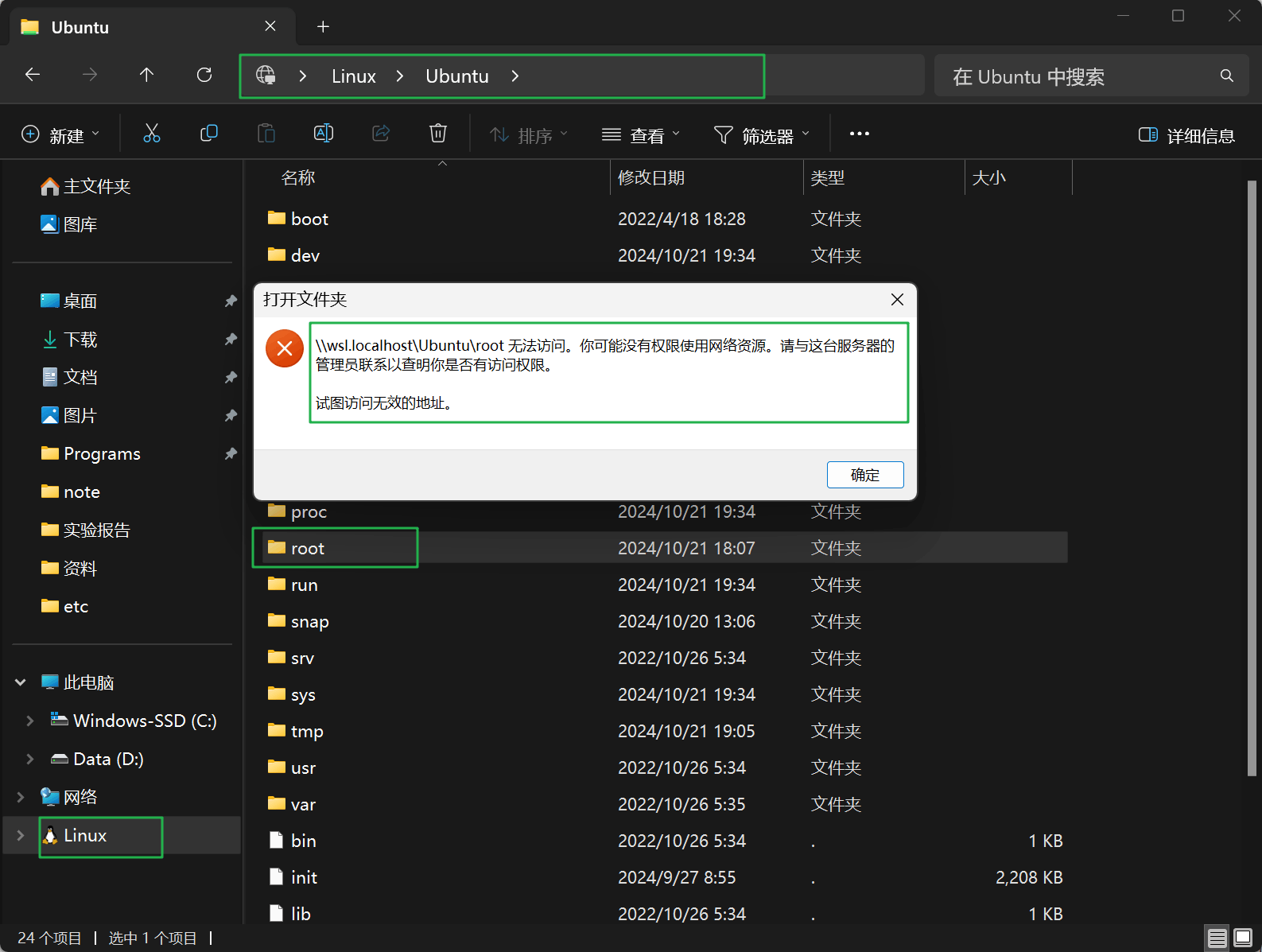Close the 打开文件夹 error dialog
Screen dimensions: 1262x952
[897, 299]
